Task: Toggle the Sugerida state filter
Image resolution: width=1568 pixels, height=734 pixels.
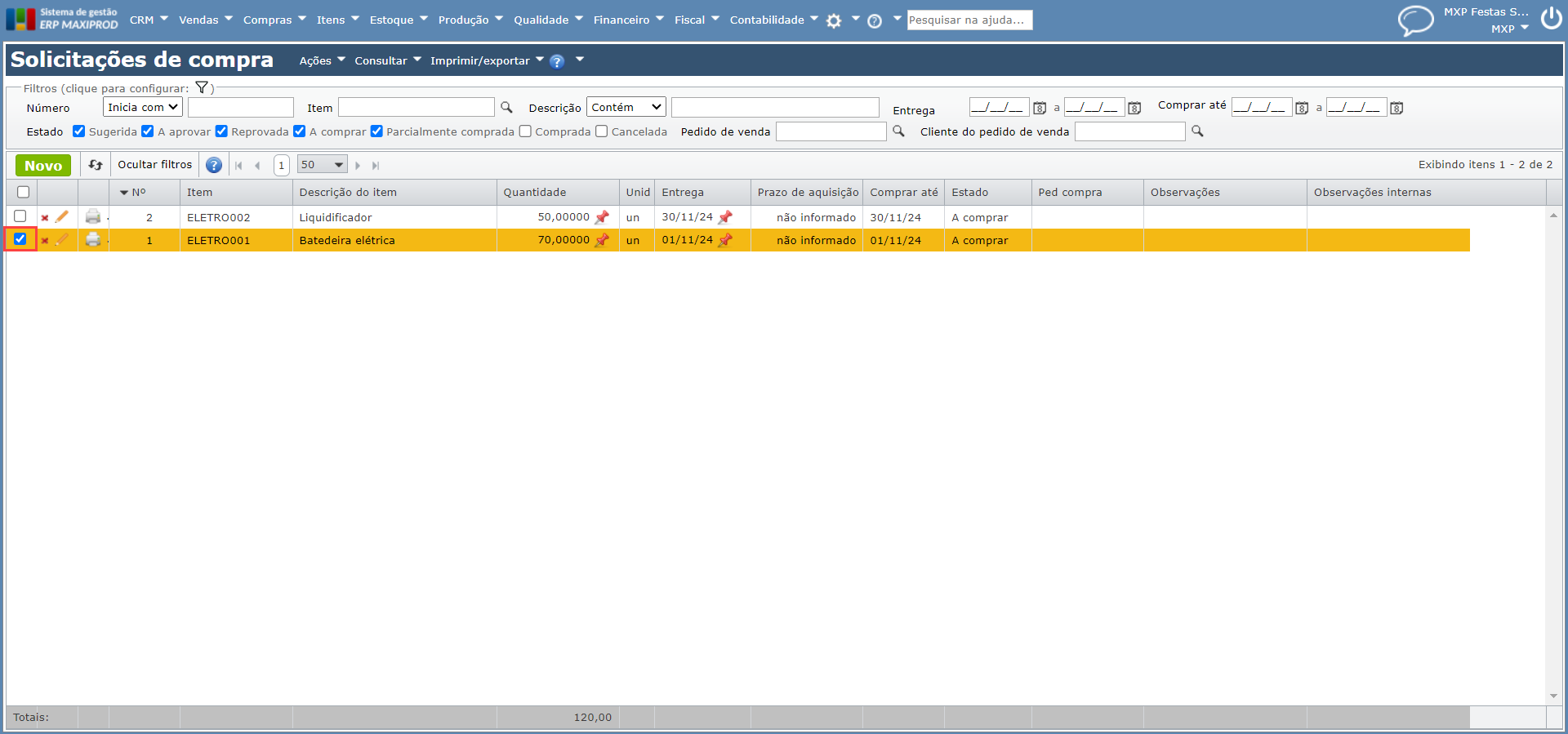Action: tap(78, 131)
